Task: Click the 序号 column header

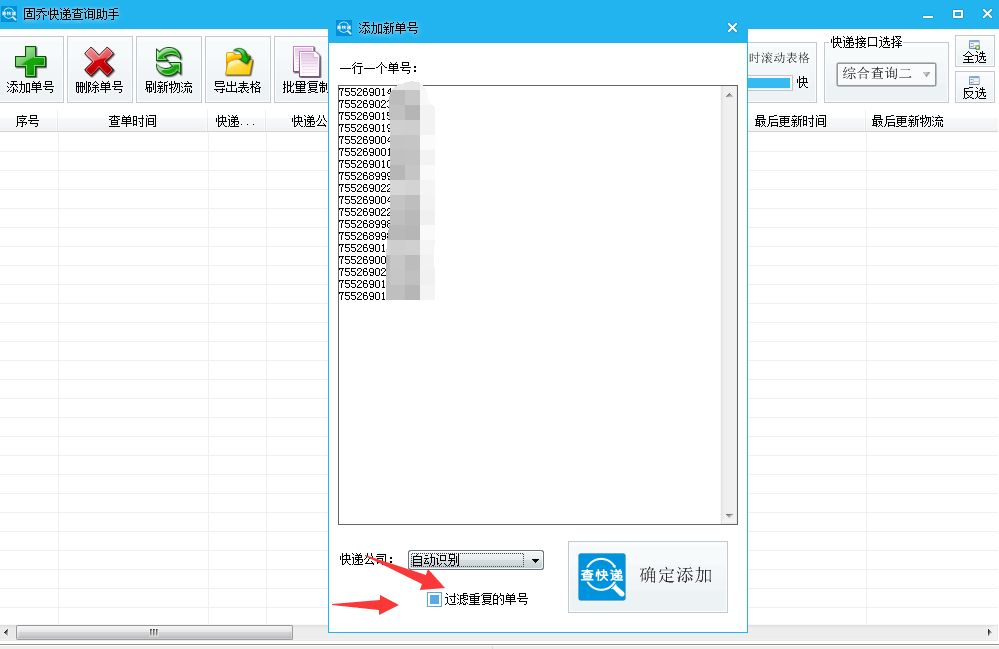Action: [28, 121]
